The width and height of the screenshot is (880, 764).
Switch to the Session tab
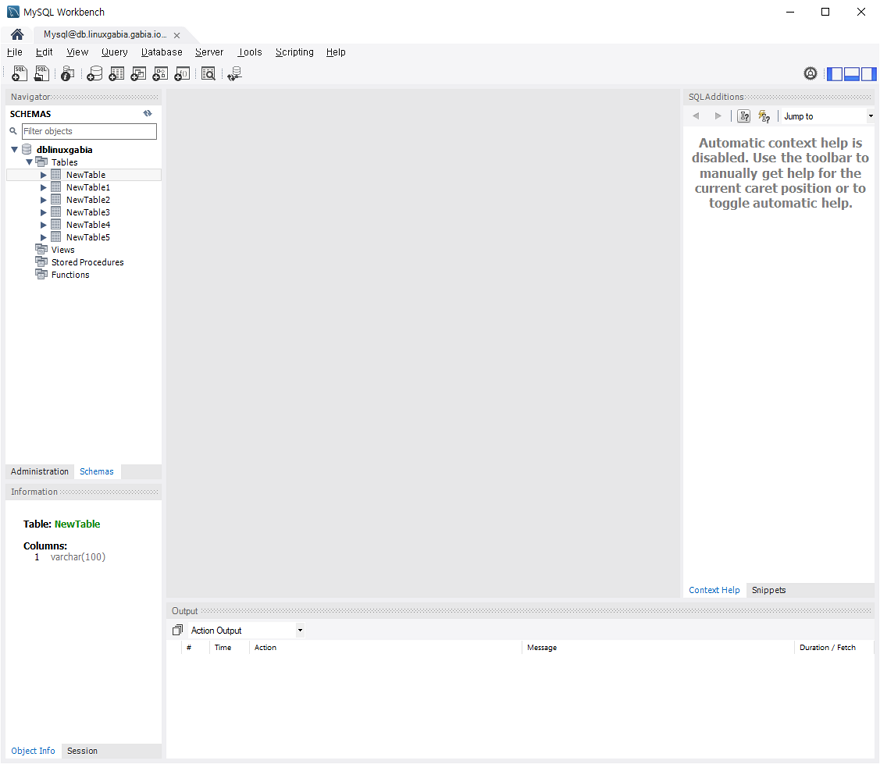point(82,751)
